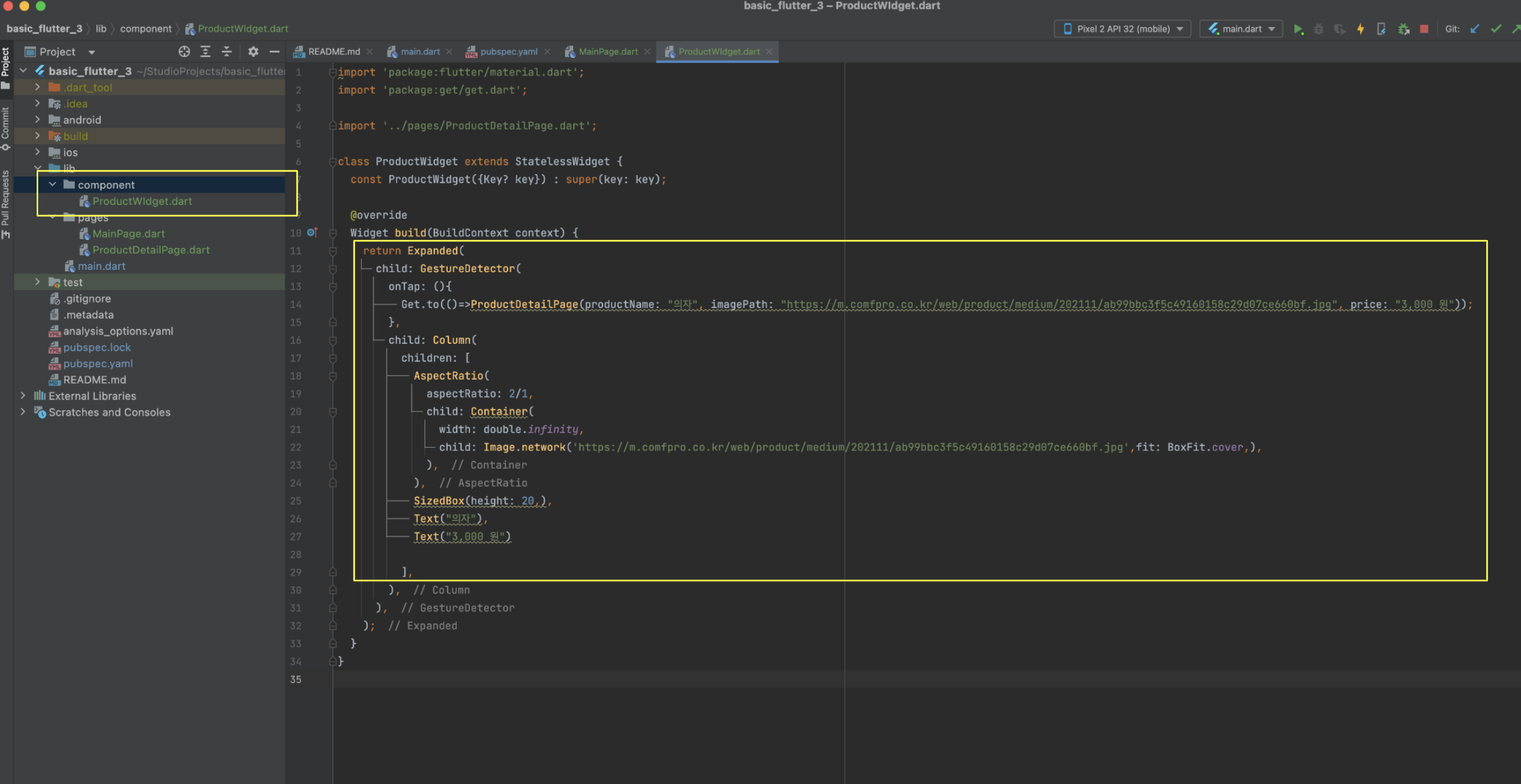This screenshot has width=1521, height=784.
Task: Open Pixel 2 API 32 device dropdown
Action: pyautogui.click(x=1123, y=29)
